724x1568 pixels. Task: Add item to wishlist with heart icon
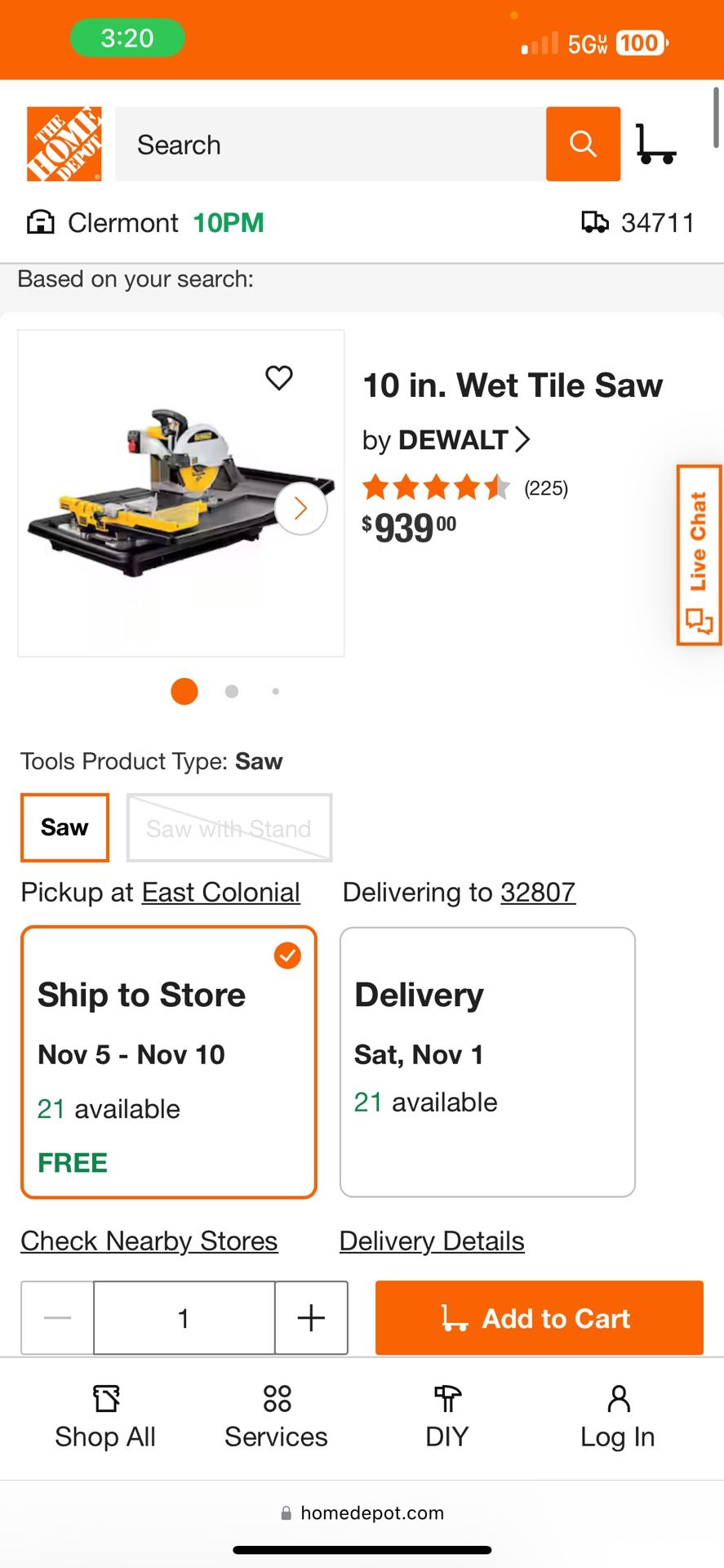[279, 377]
